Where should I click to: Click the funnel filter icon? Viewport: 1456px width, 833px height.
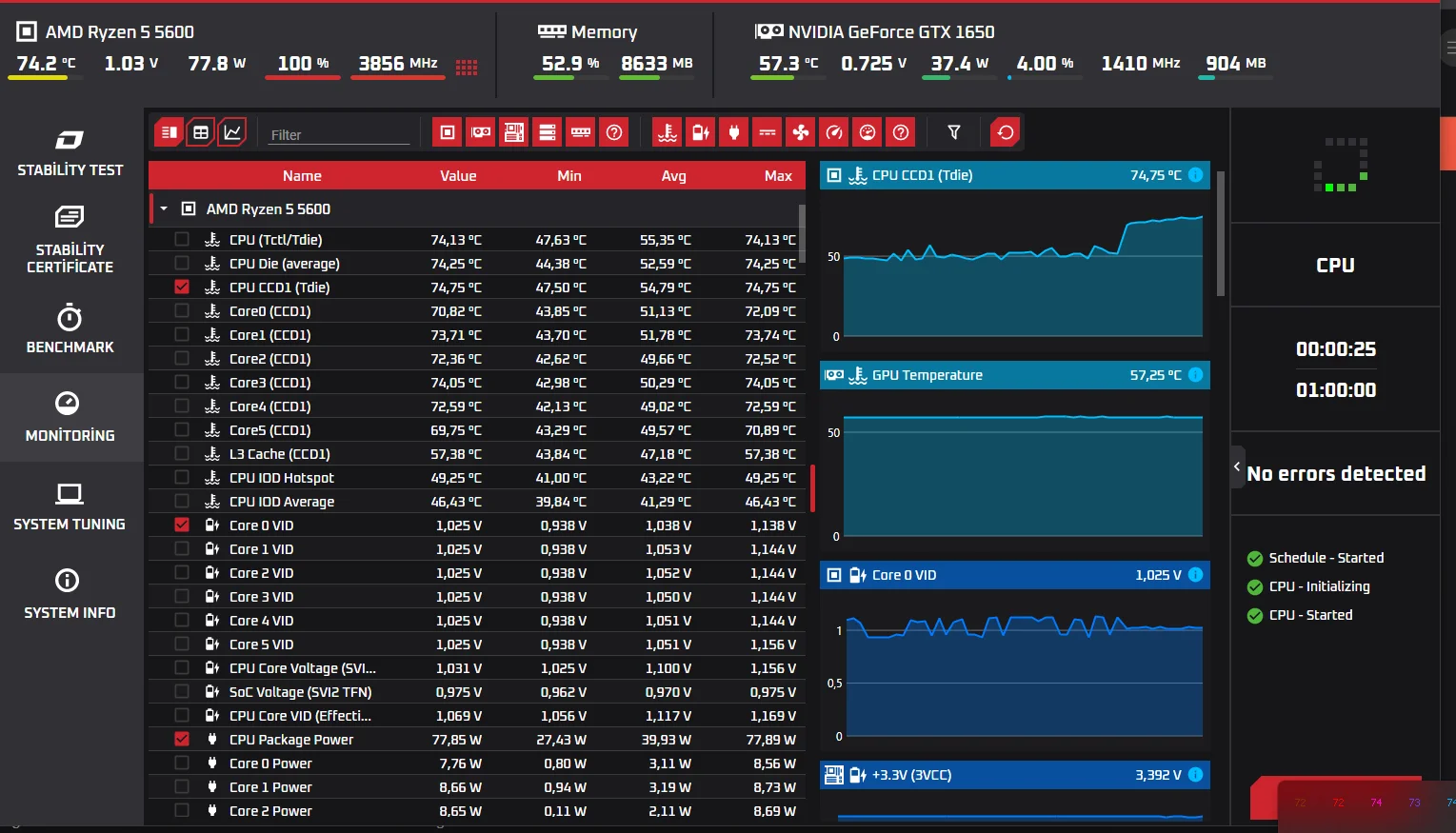(953, 132)
